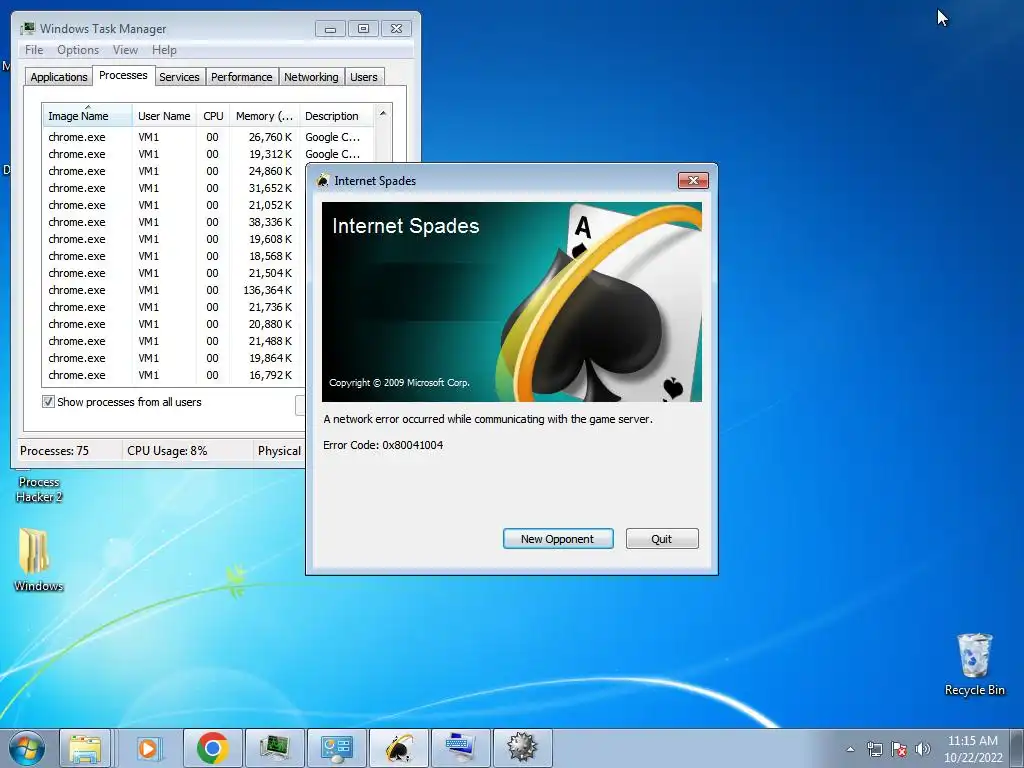Open the Options menu in Task Manager
The height and width of the screenshot is (768, 1024).
point(78,50)
